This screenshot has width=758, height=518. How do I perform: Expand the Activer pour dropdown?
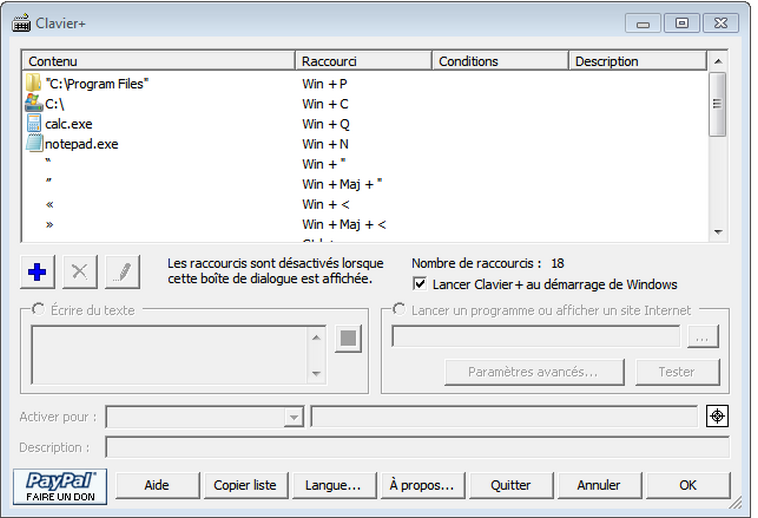[x=293, y=417]
